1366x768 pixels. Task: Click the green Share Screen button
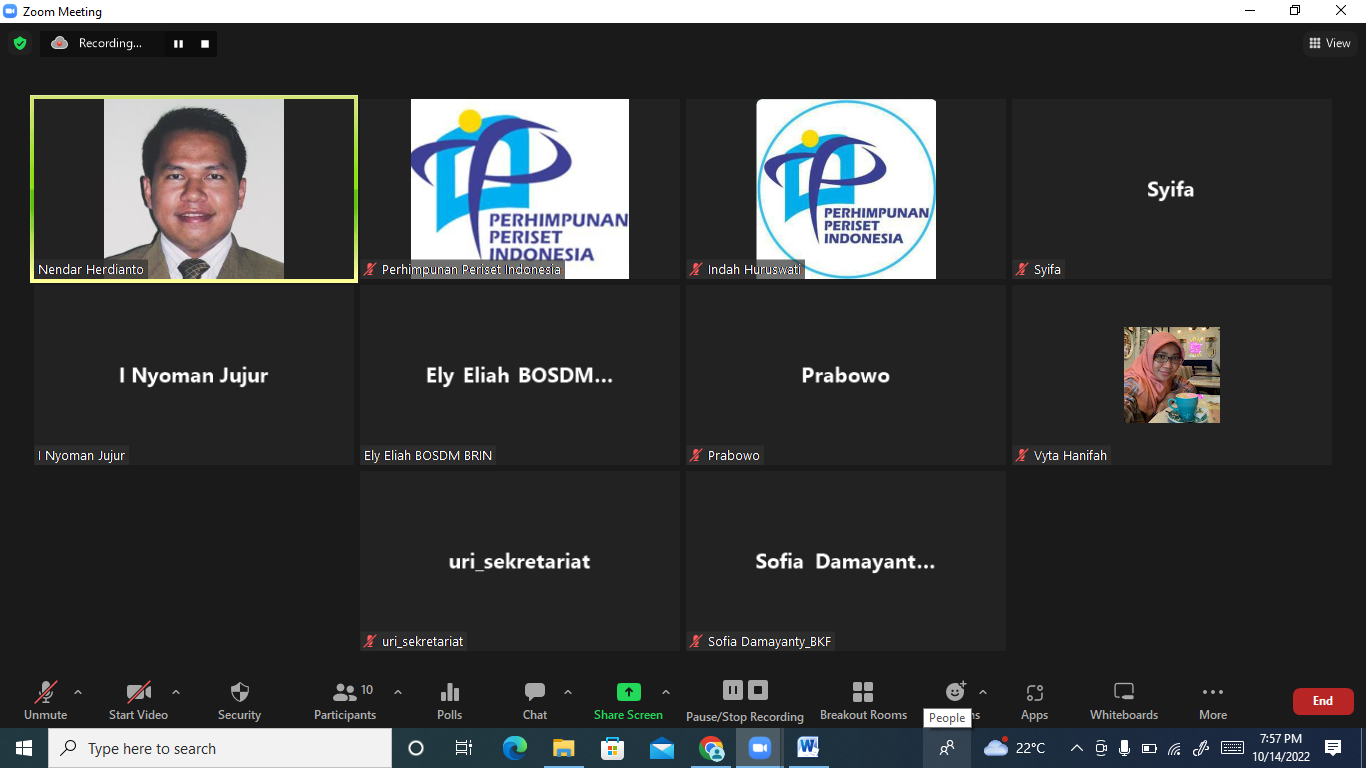(628, 701)
